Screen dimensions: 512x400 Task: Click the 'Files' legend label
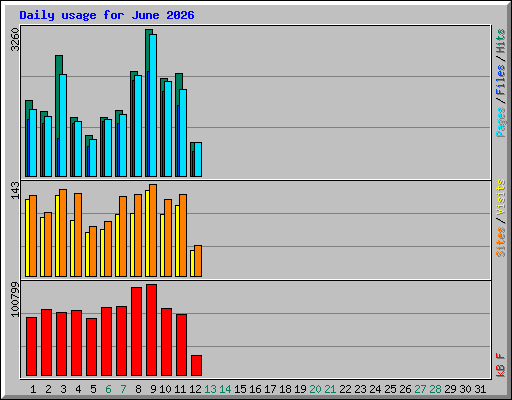pos(501,80)
